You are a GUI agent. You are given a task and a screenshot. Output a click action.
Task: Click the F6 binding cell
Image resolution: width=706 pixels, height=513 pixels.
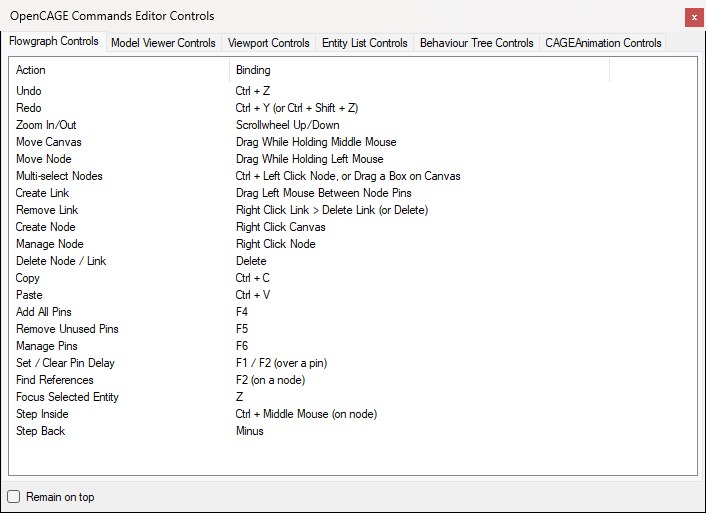242,346
